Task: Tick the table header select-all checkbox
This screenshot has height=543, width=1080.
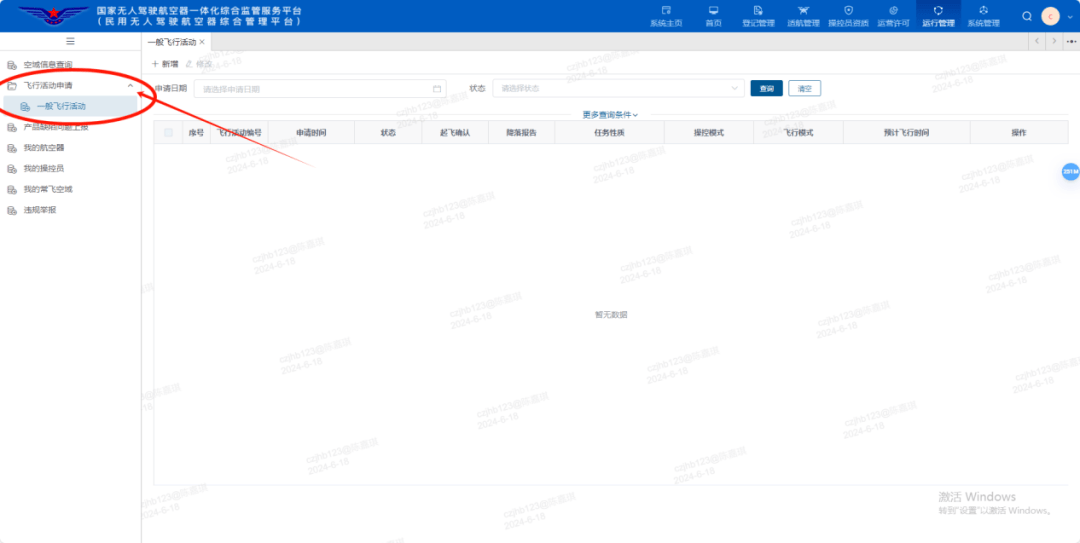Action: coord(168,132)
